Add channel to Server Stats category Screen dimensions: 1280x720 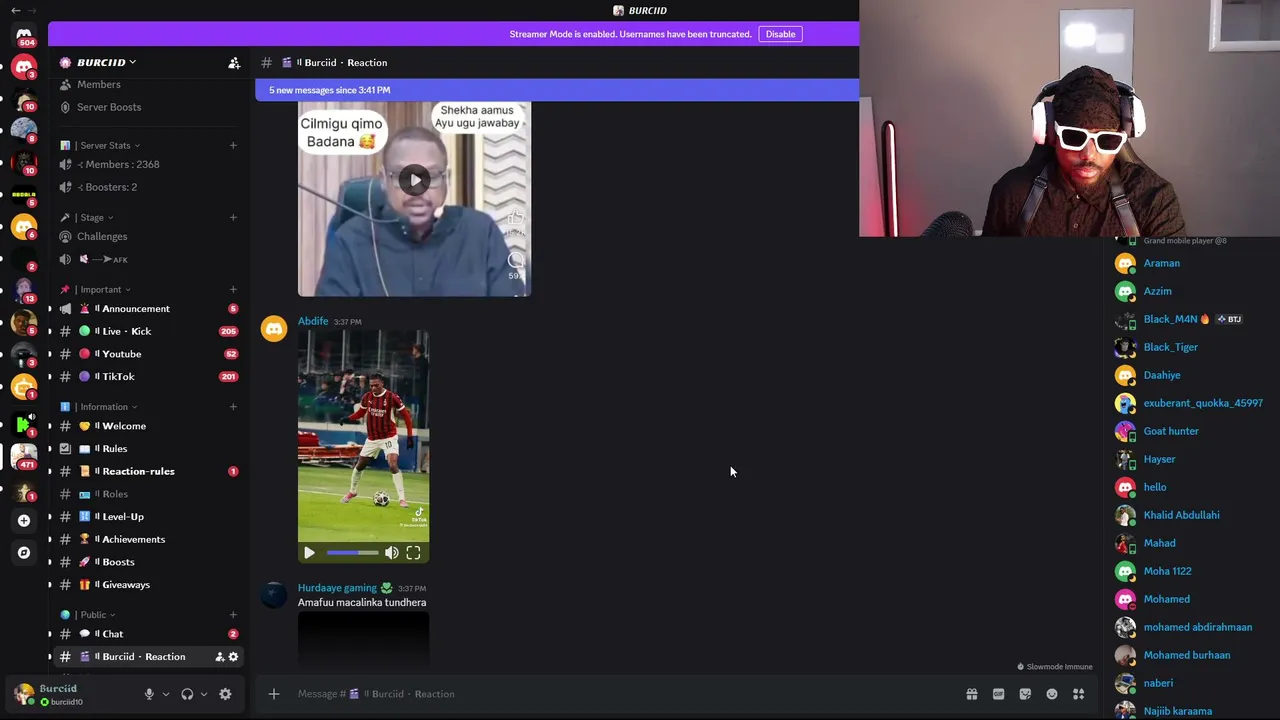pos(233,145)
